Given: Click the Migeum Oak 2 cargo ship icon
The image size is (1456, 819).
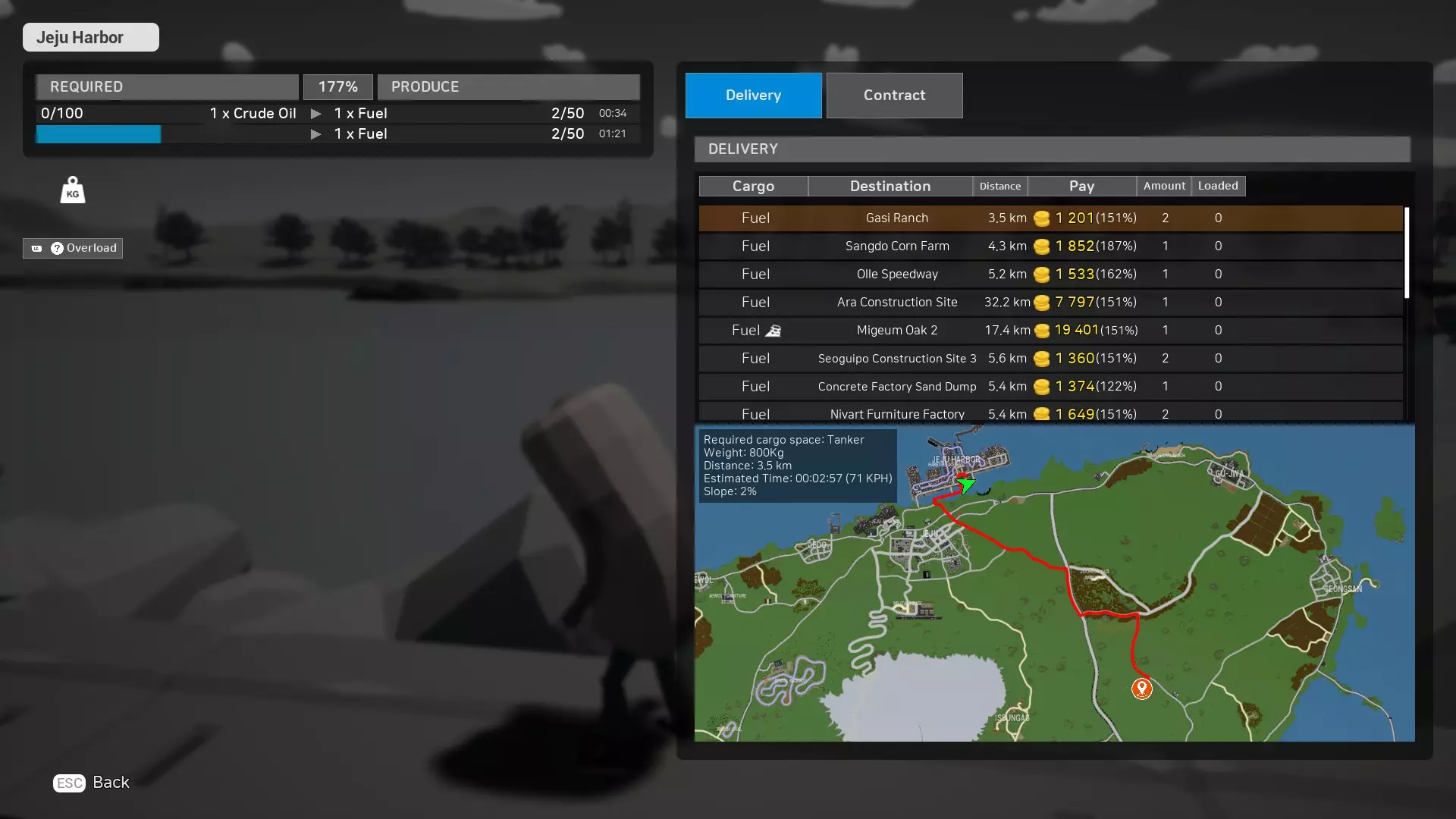Looking at the screenshot, I should [x=773, y=331].
